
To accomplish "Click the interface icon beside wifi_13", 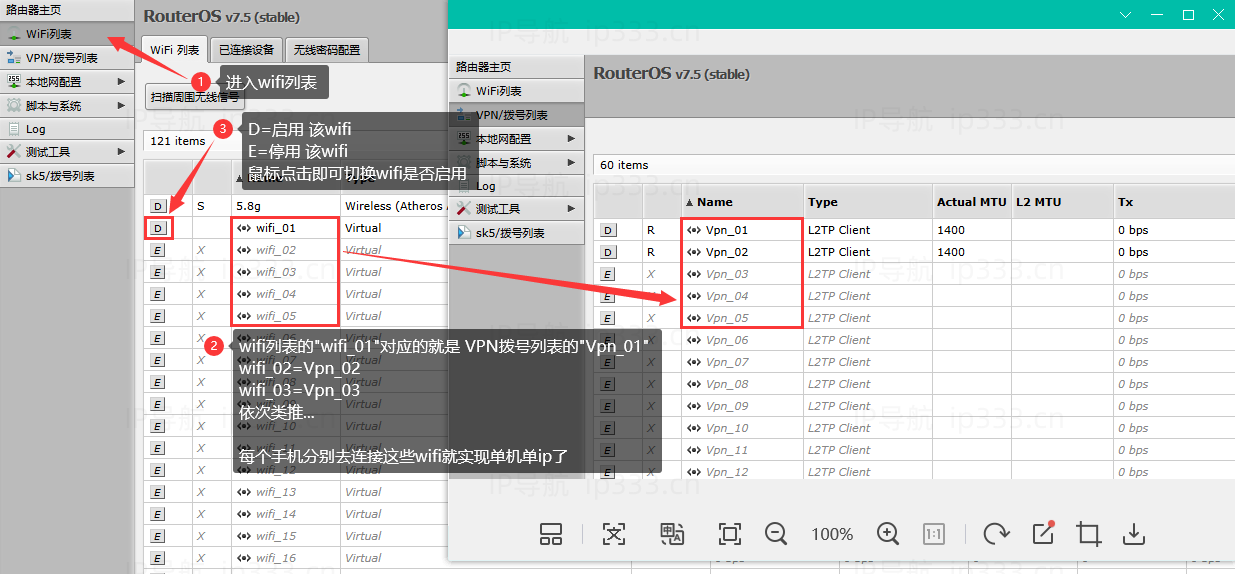I will (244, 492).
